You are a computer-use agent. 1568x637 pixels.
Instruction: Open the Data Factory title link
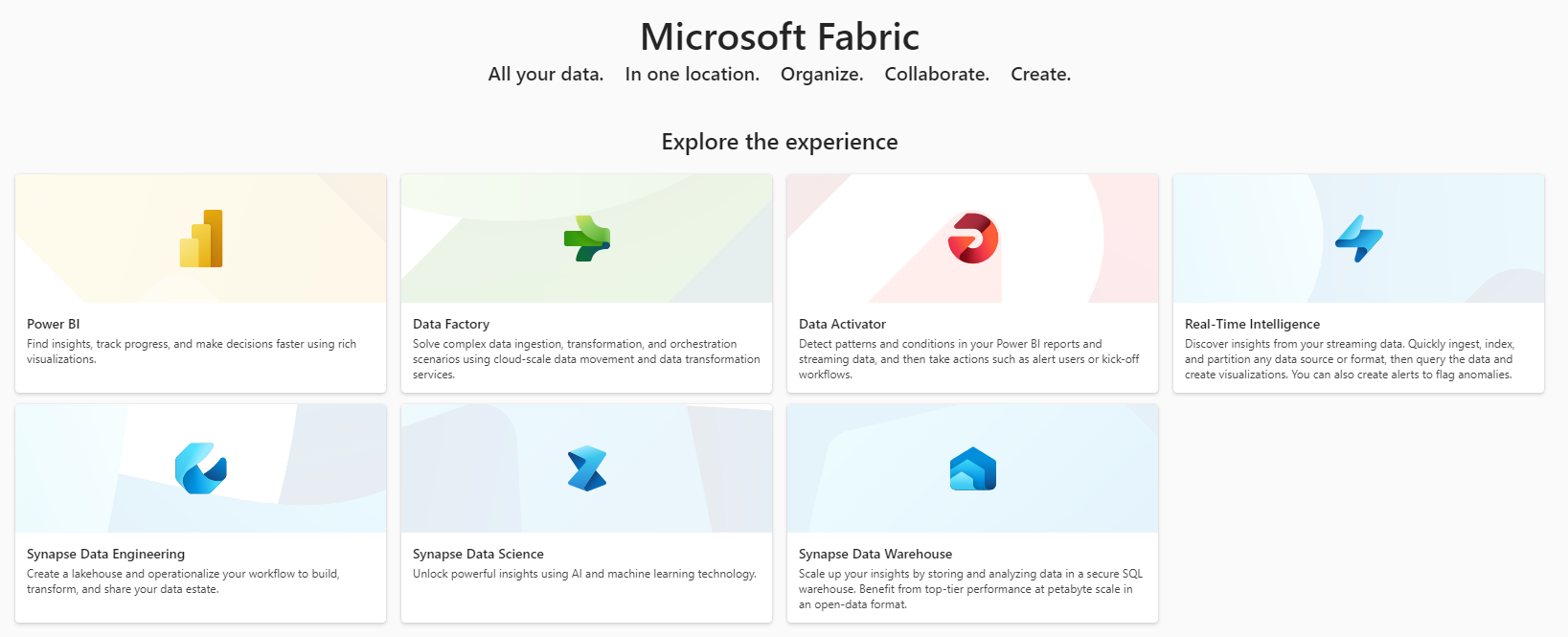pos(451,324)
